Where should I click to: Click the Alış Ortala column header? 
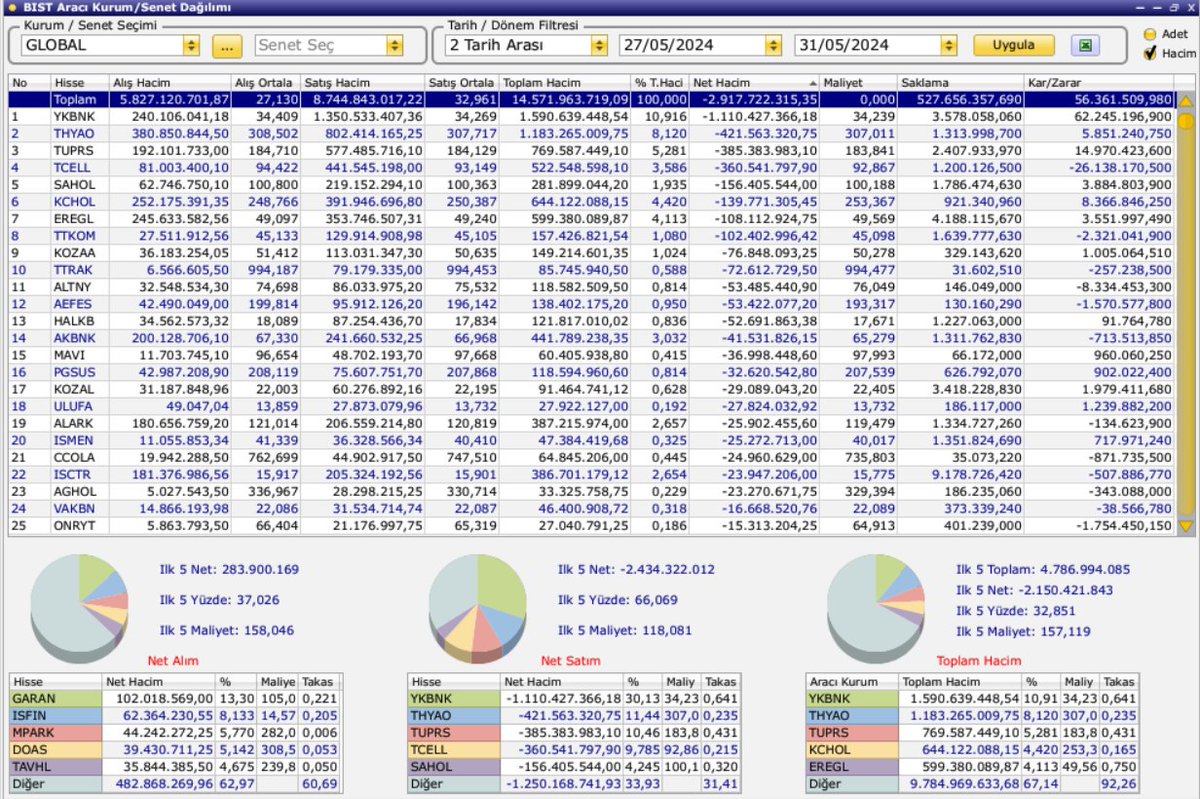pos(265,83)
